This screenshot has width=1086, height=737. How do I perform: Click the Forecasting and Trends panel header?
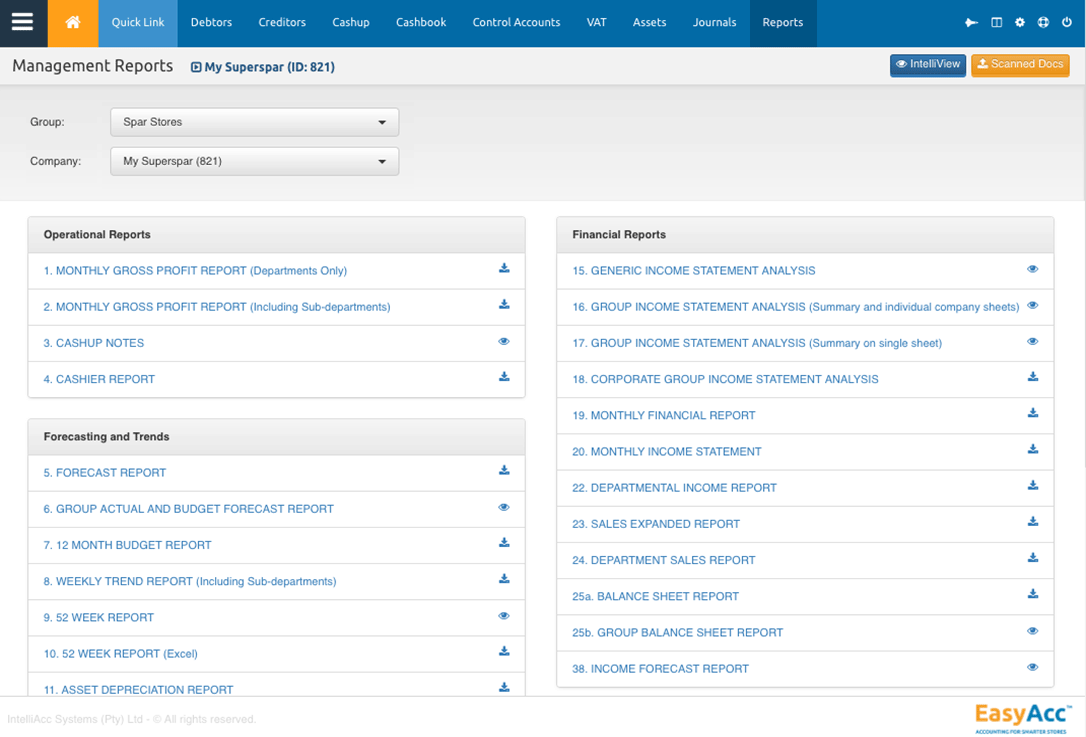coord(276,436)
